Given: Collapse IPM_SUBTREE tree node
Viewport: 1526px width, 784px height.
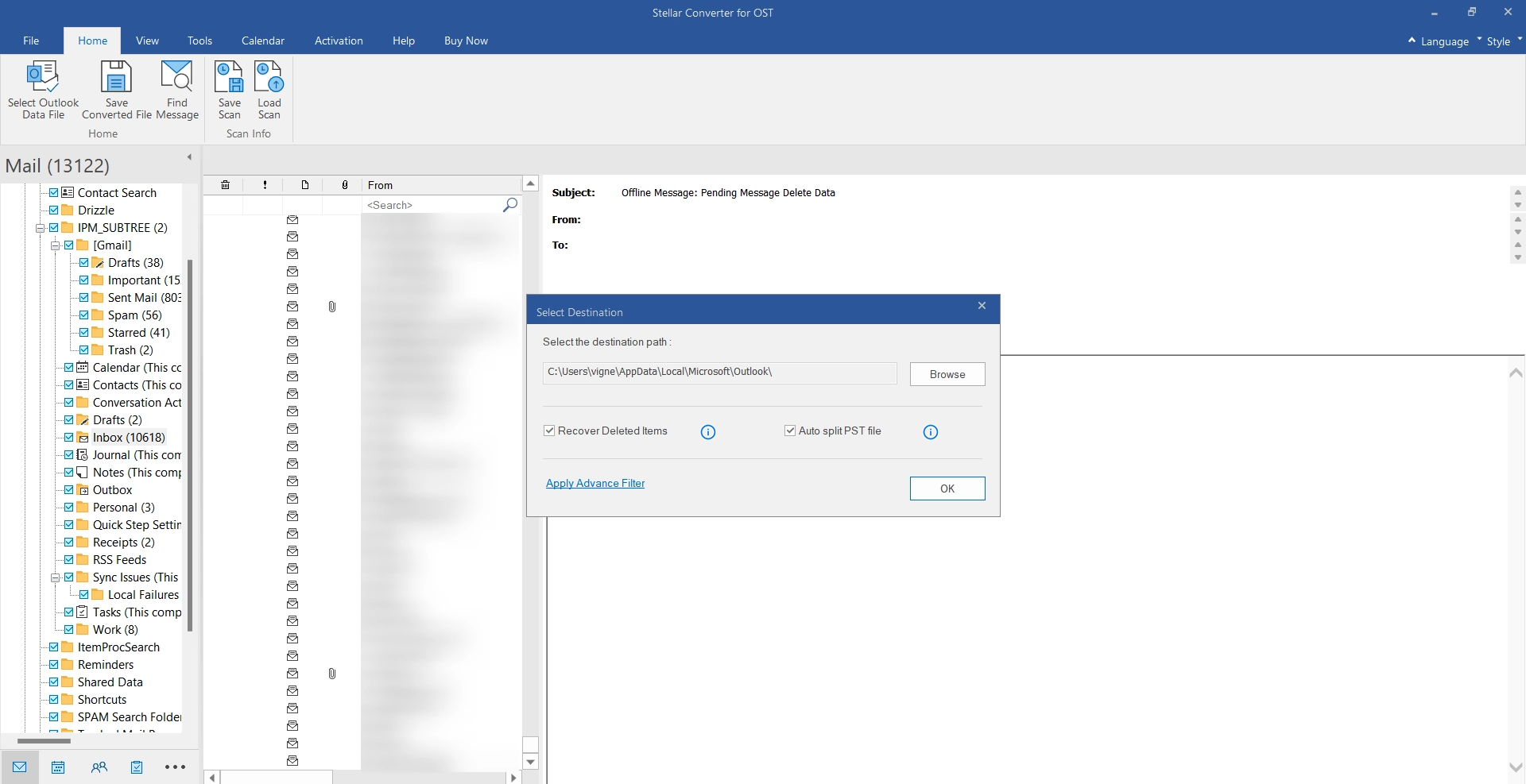Looking at the screenshot, I should click(x=40, y=228).
